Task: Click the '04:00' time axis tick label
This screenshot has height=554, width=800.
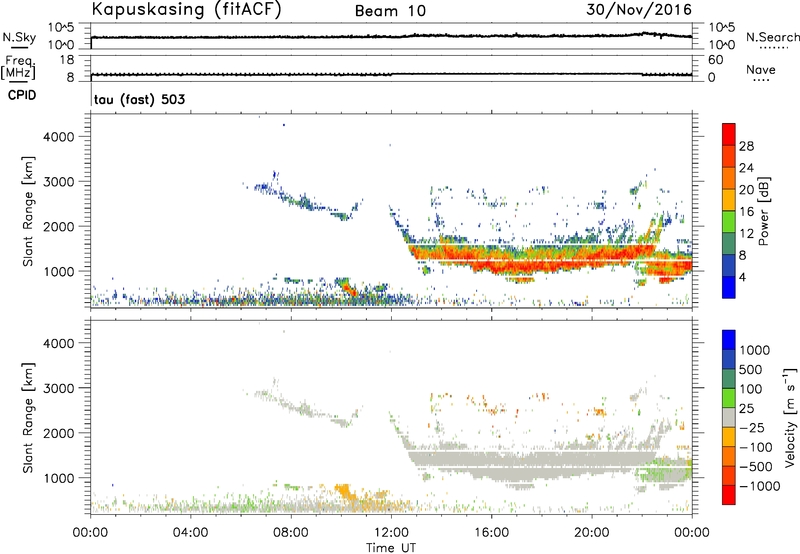Action: tap(190, 533)
